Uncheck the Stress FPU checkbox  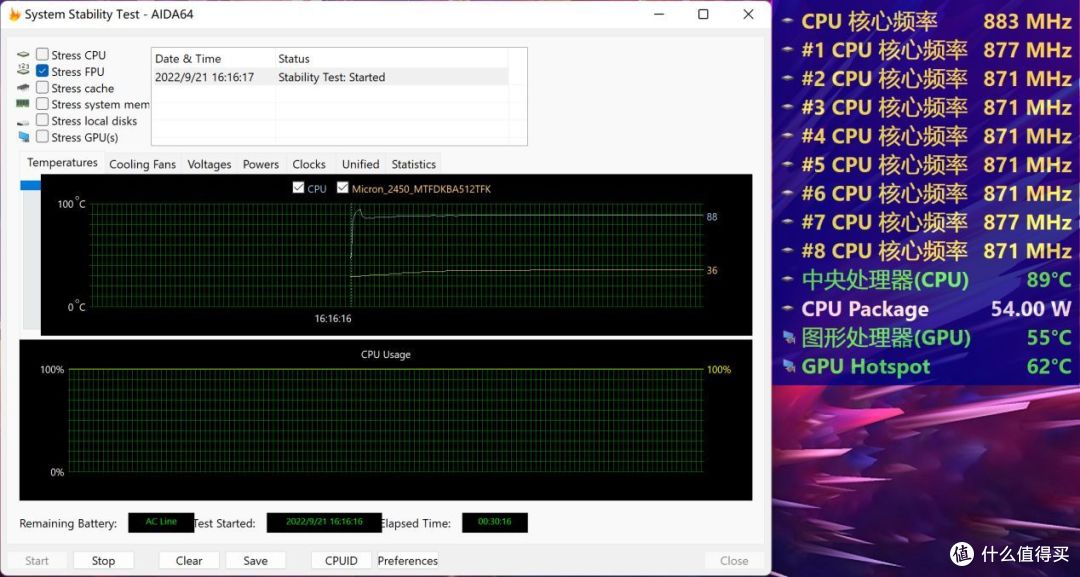[x=42, y=71]
